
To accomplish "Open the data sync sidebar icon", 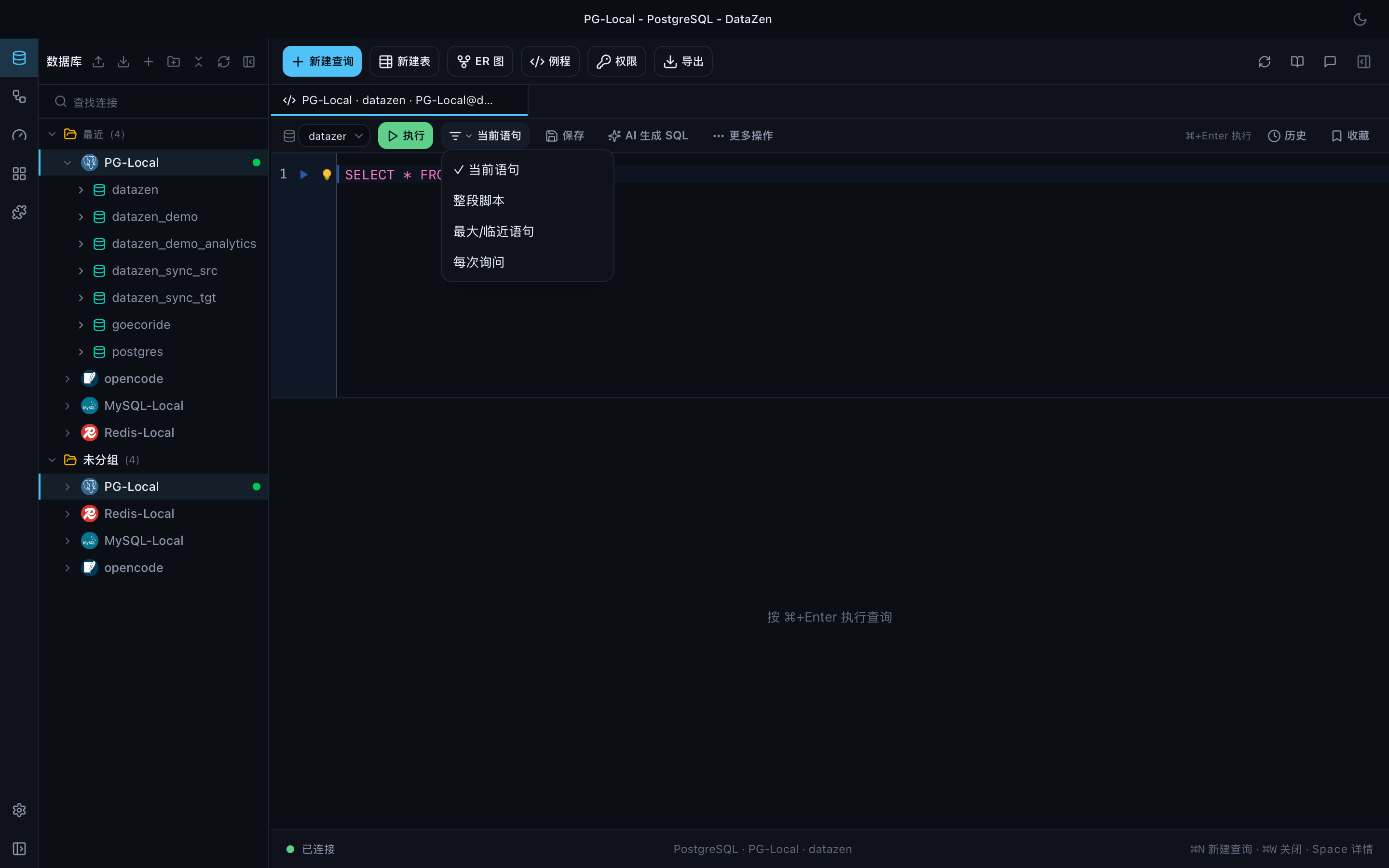I will [19, 96].
